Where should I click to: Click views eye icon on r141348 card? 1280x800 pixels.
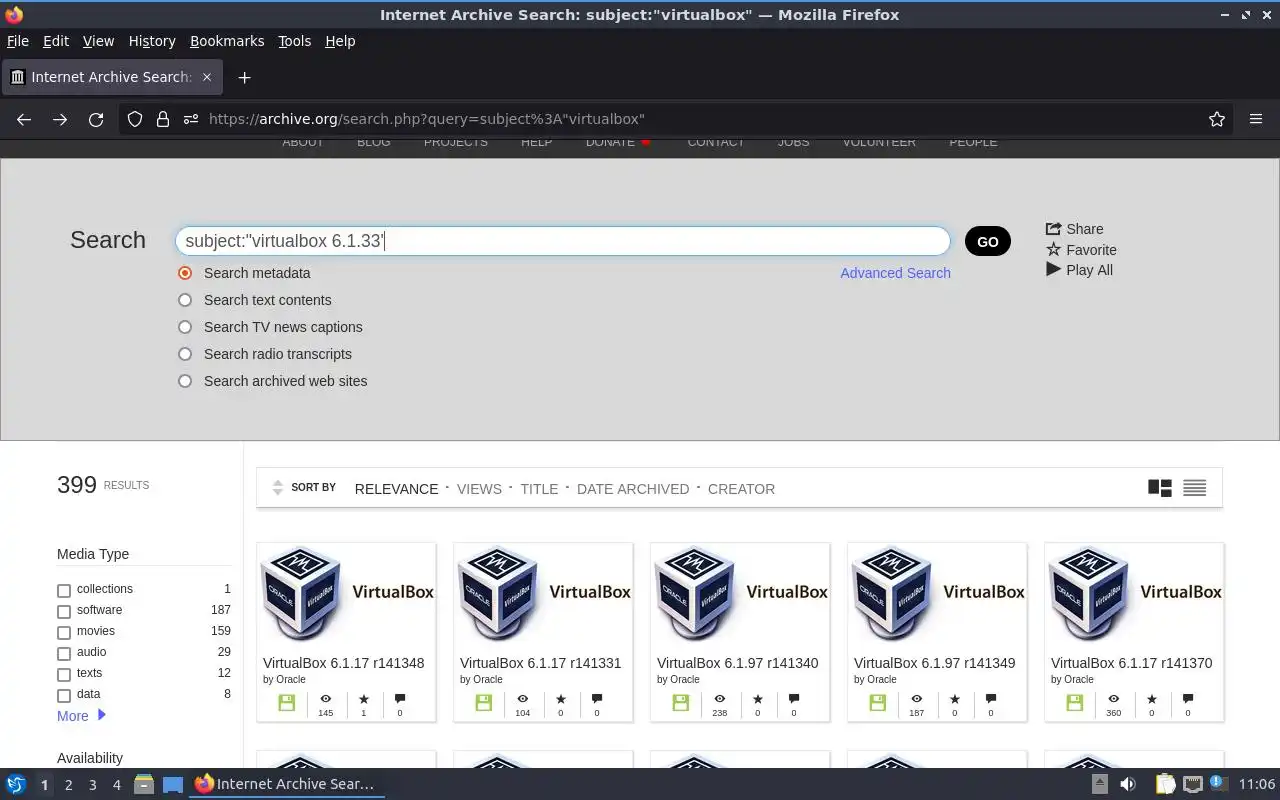[x=325, y=699]
